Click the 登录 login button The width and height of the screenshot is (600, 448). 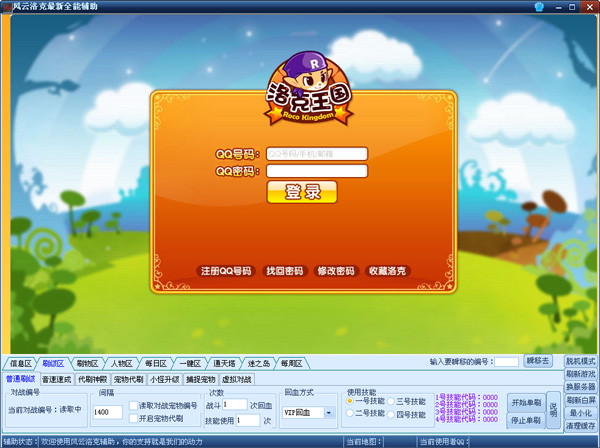tap(302, 192)
